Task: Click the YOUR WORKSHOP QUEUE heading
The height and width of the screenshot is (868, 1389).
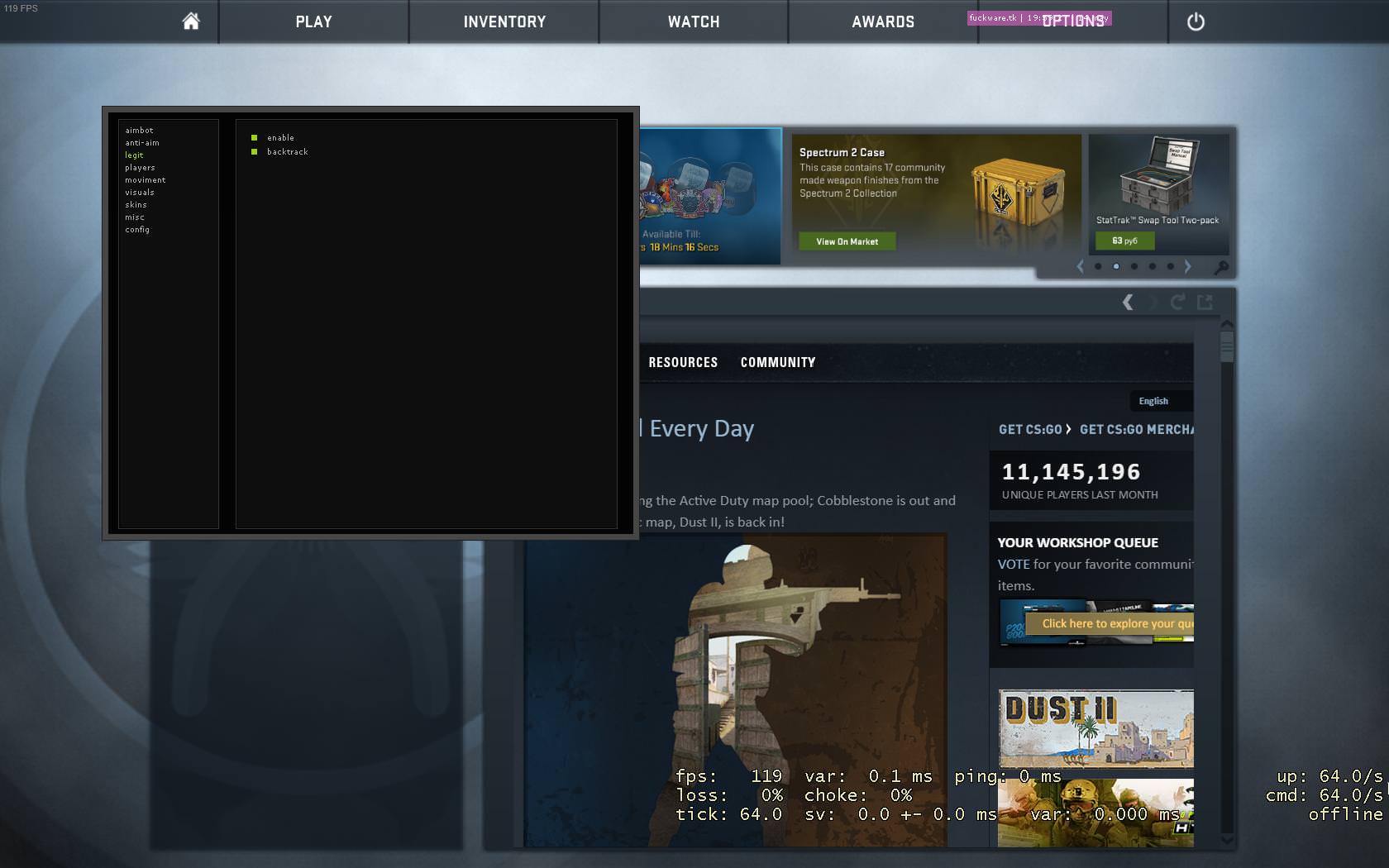Action: click(1077, 543)
